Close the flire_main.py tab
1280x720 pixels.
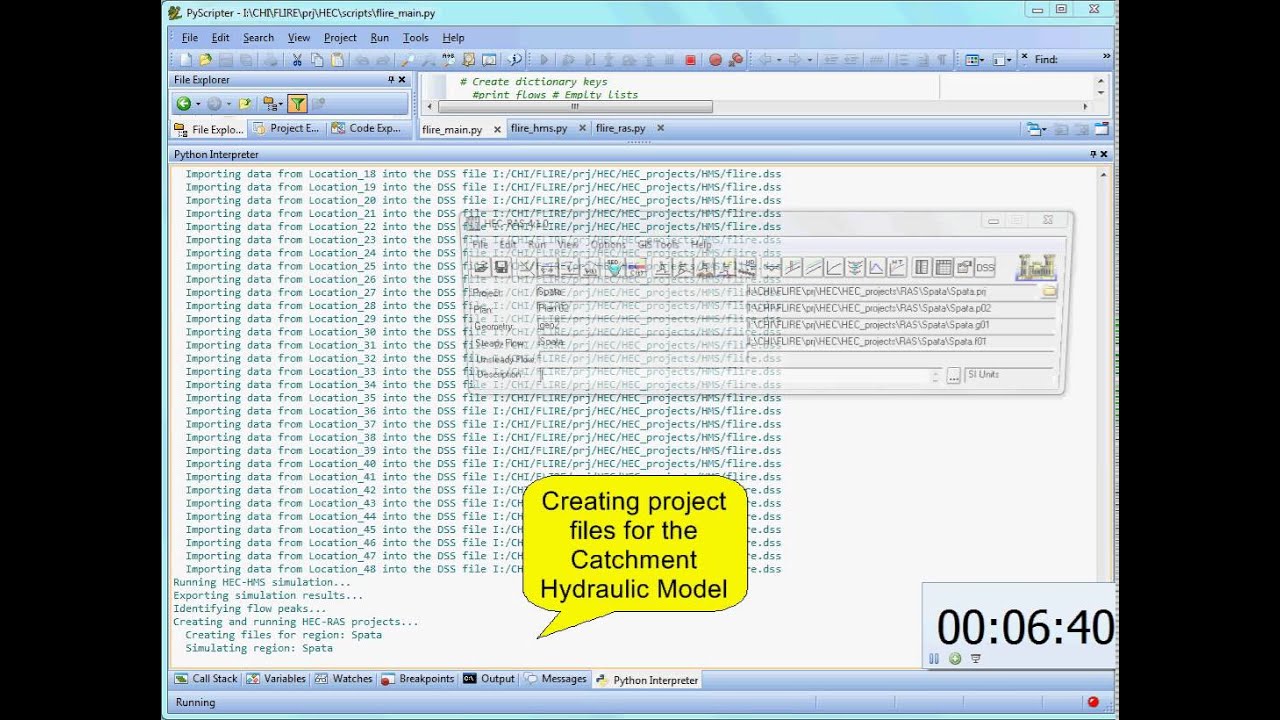(497, 129)
